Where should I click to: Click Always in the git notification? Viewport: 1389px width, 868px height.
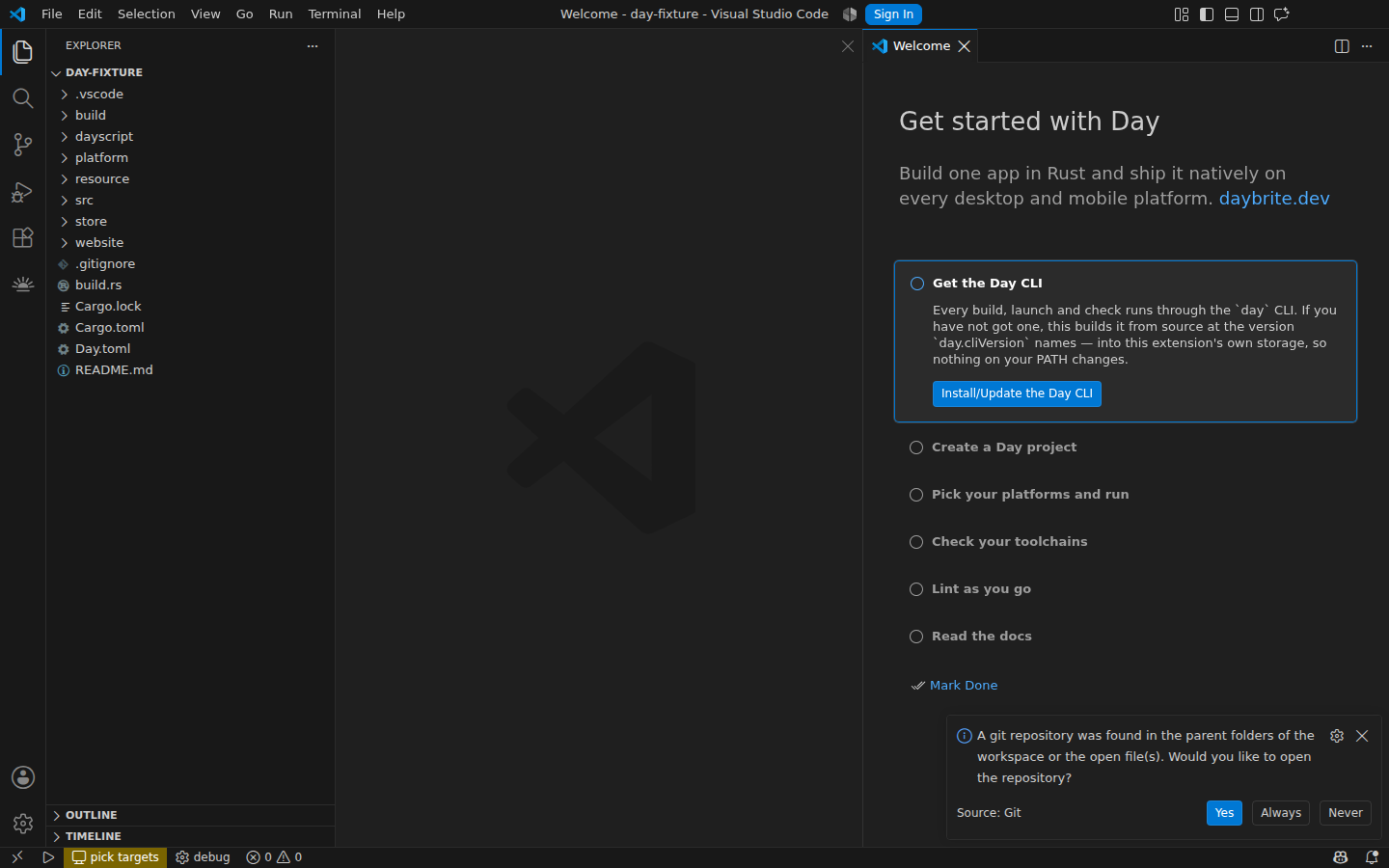click(x=1281, y=813)
